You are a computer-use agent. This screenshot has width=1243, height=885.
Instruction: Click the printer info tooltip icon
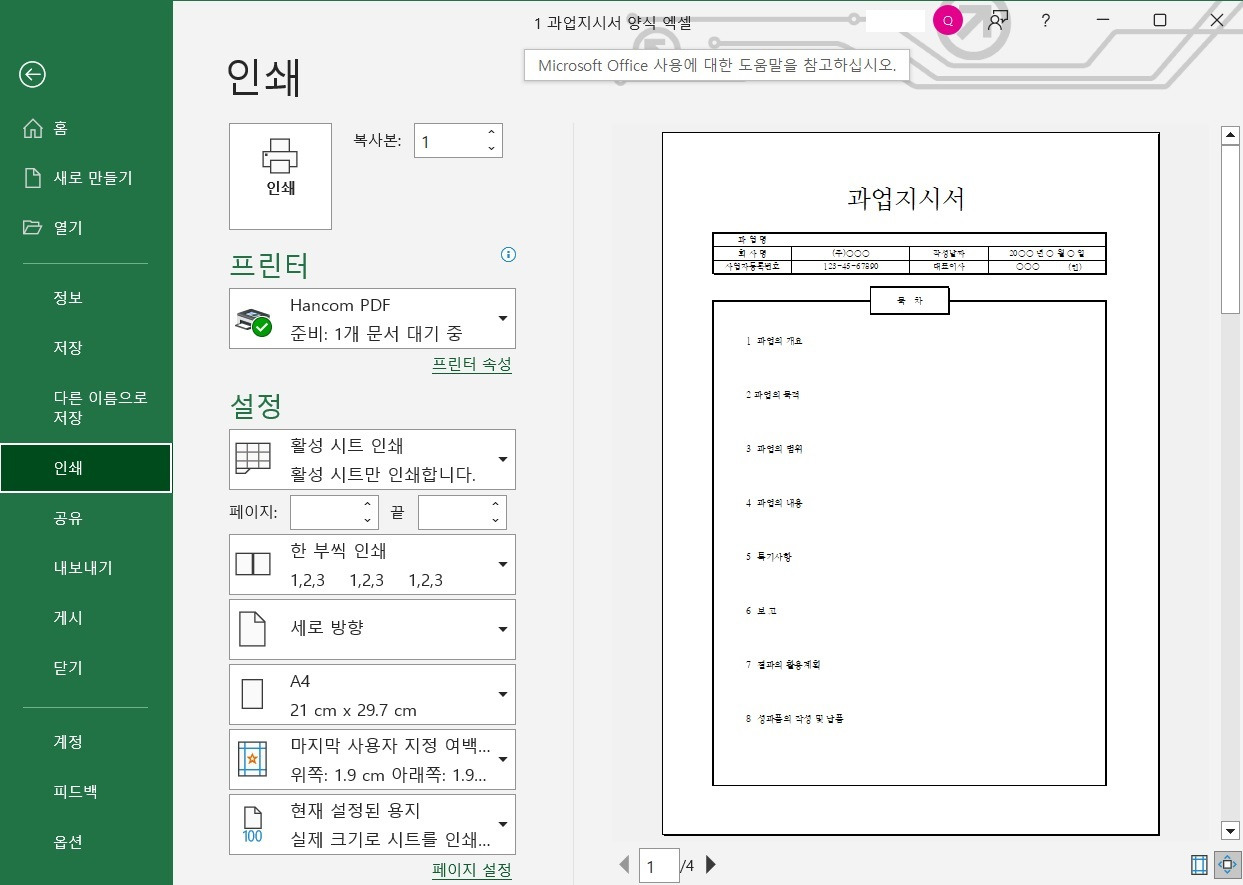coord(508,255)
